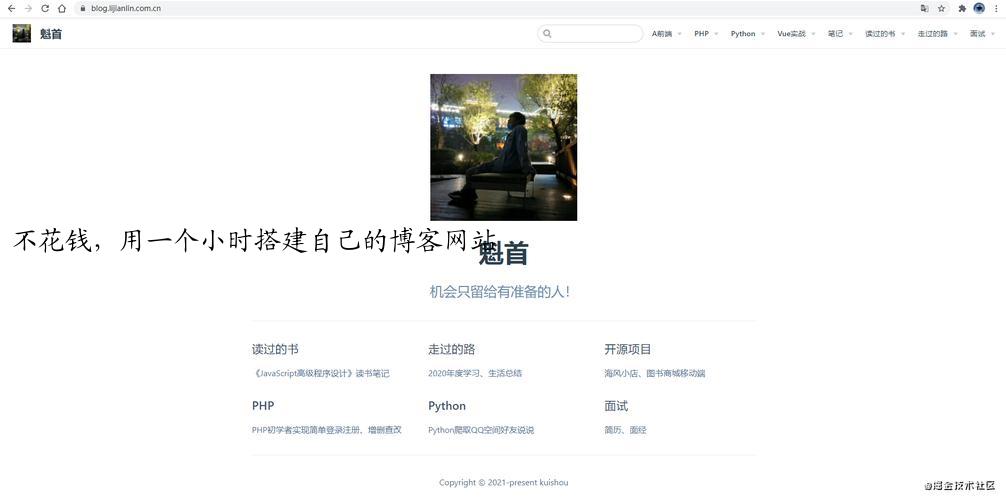Click the tagline 机会只留给有准备的人!
Viewport: 1006px width, 500px height.
point(500,291)
